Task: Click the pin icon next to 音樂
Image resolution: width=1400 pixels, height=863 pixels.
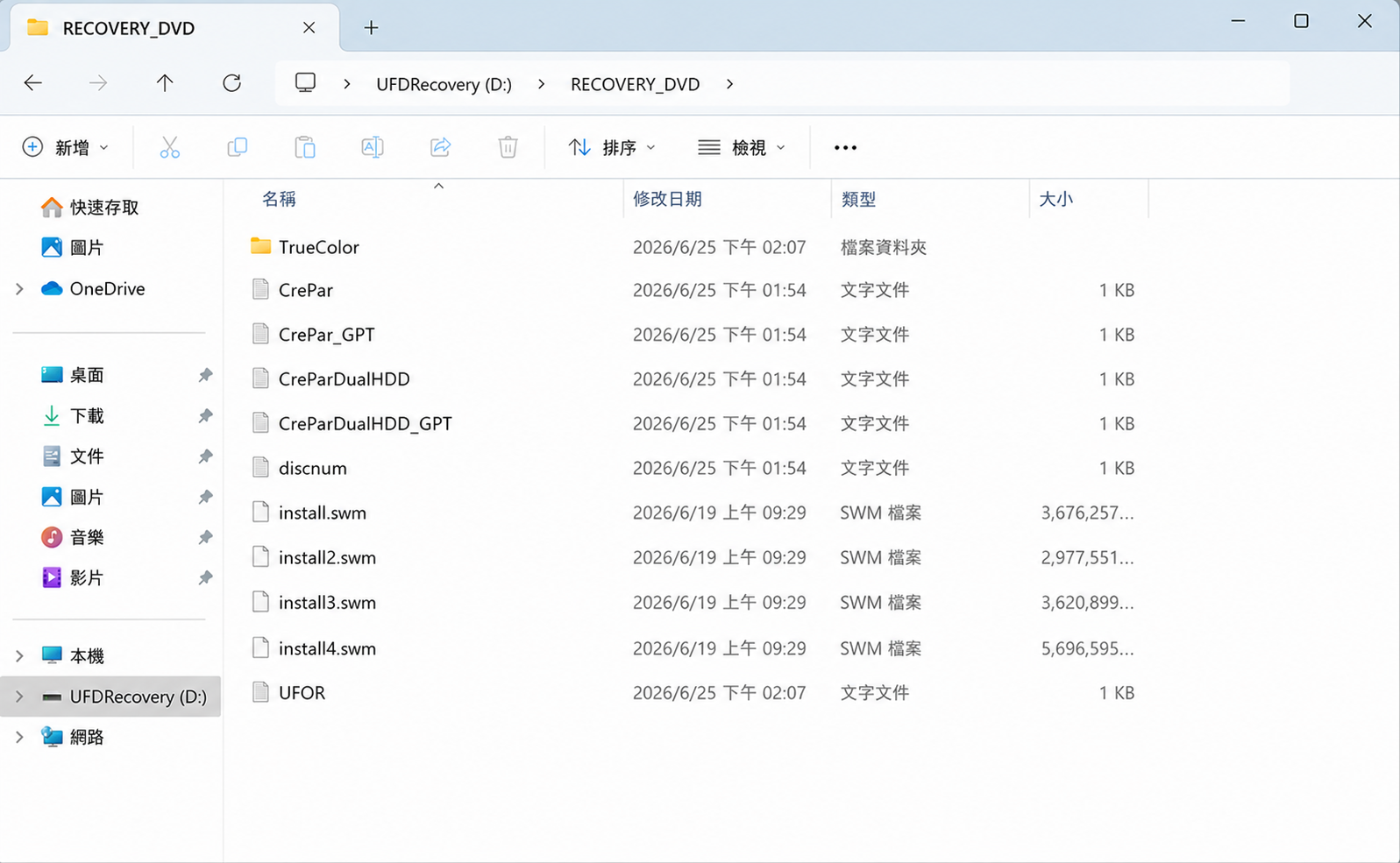Action: coord(205,537)
